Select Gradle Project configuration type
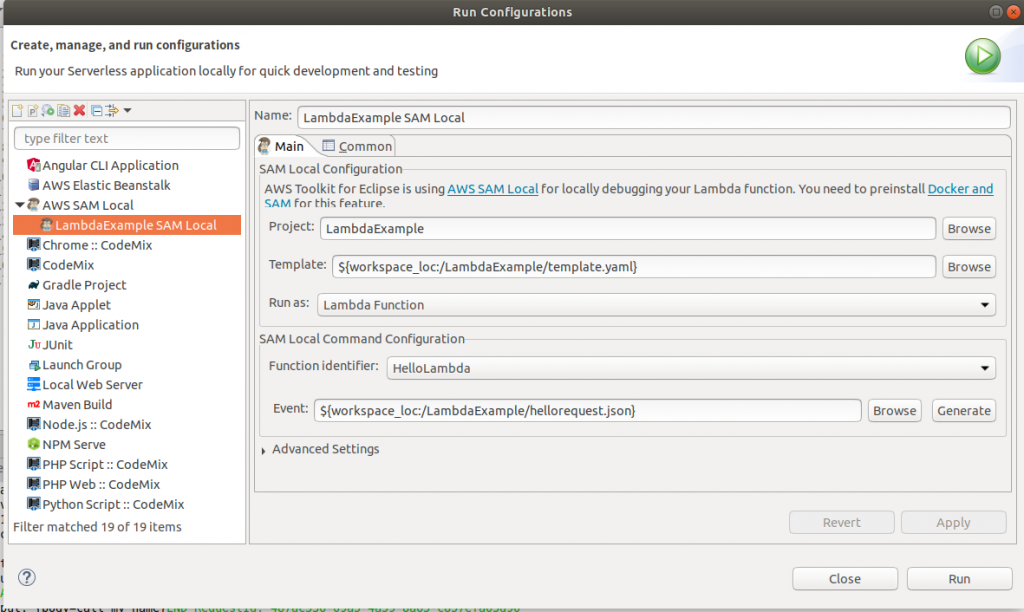 (77, 285)
